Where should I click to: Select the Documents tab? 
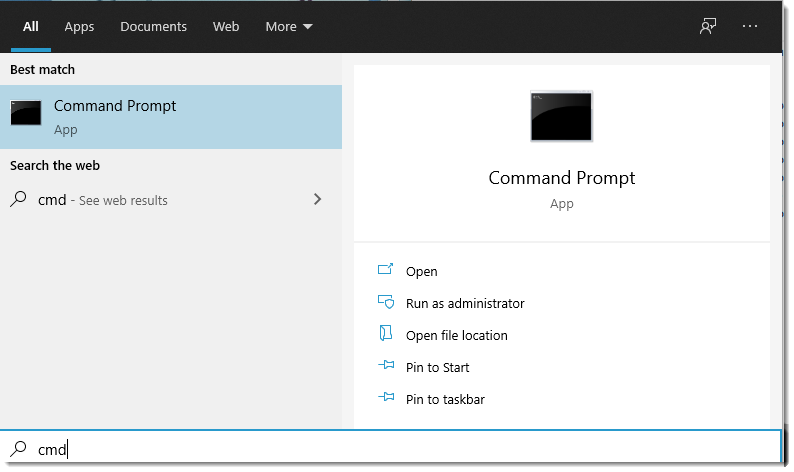pyautogui.click(x=154, y=27)
